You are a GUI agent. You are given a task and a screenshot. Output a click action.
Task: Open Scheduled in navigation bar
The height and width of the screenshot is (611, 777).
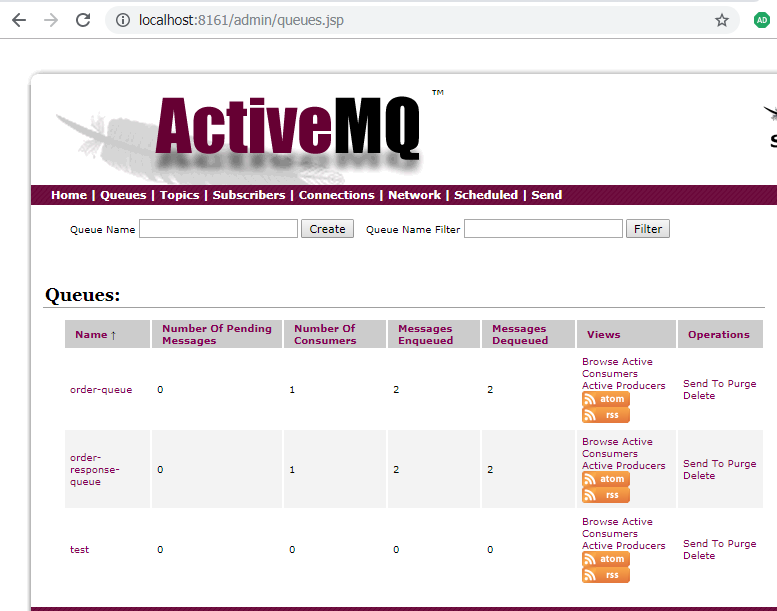(x=486, y=195)
